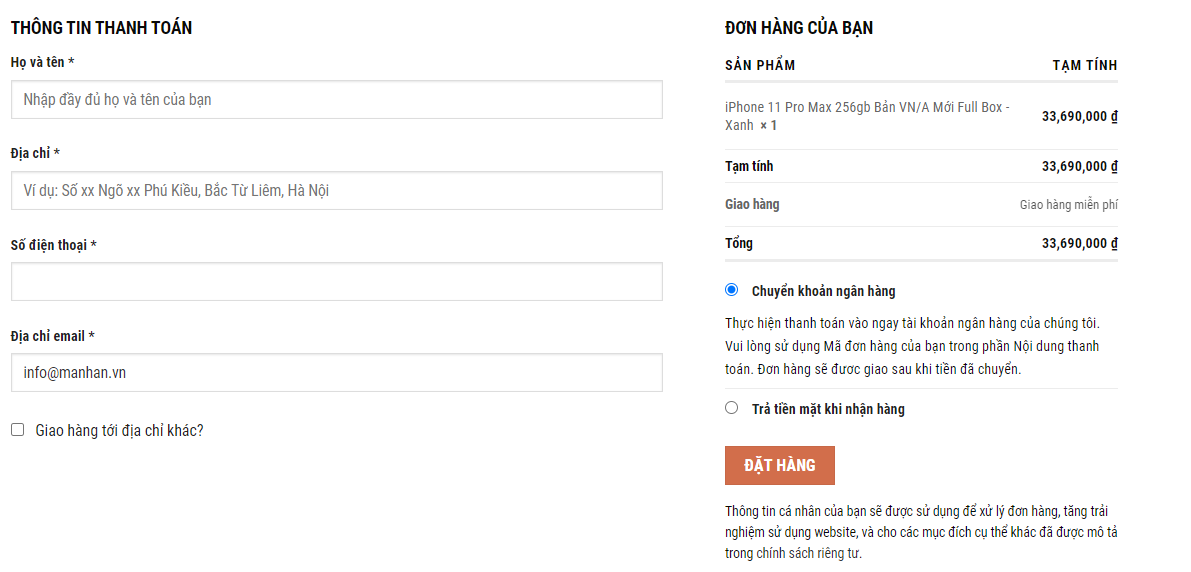Click the SẢN PHẨM column header

760,66
